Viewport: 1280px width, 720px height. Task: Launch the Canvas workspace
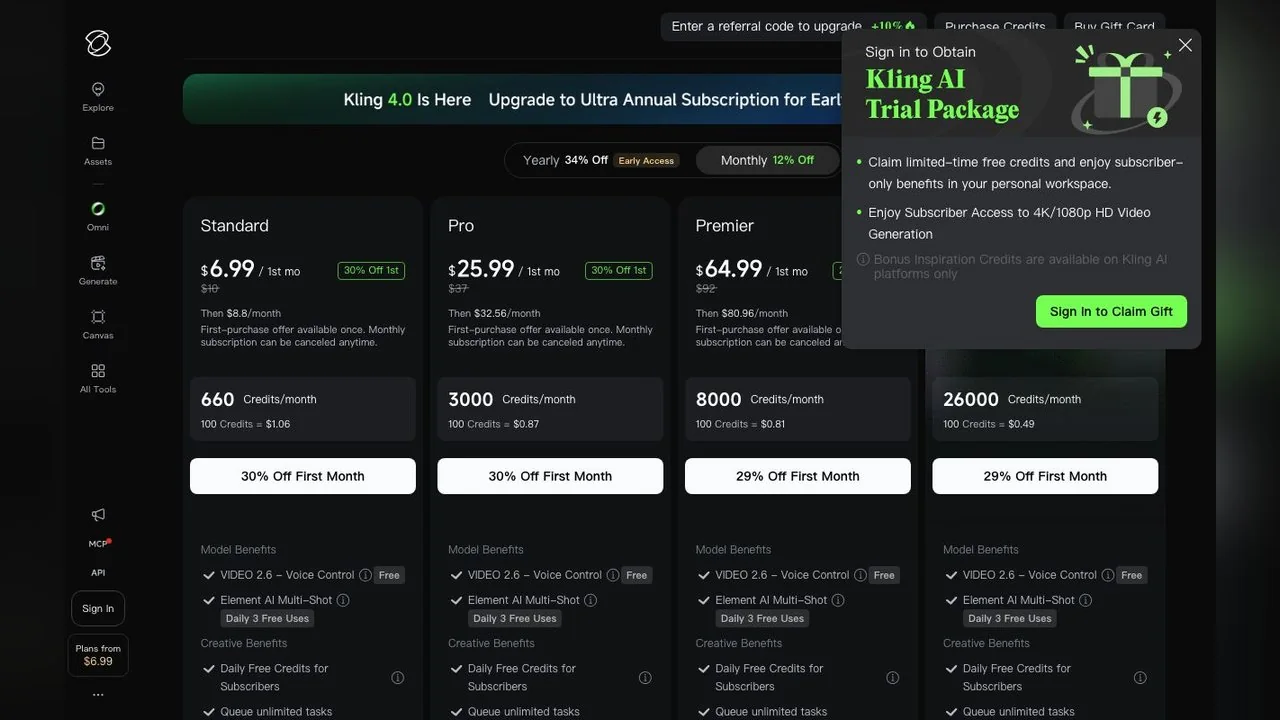coord(98,324)
